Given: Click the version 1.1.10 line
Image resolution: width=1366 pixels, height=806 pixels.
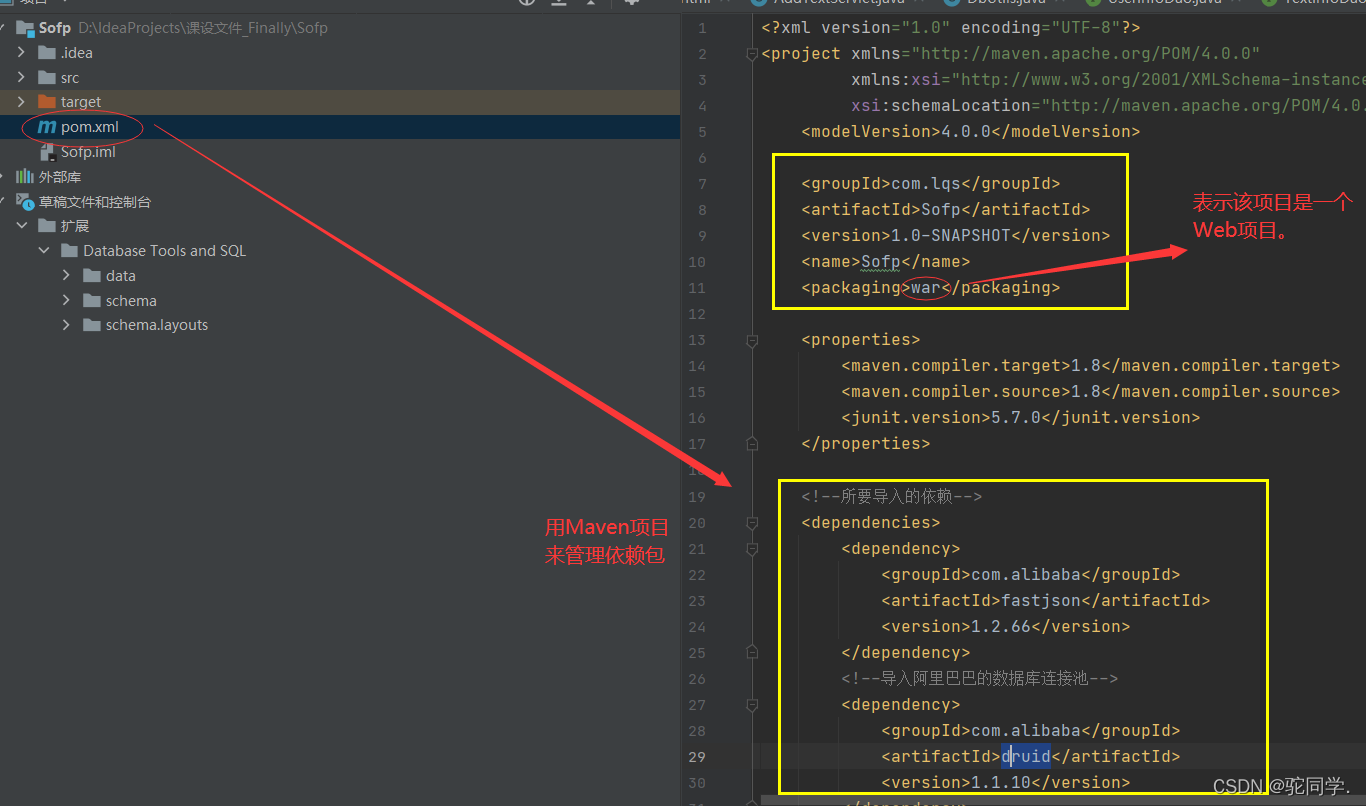Looking at the screenshot, I should pos(1005,782).
